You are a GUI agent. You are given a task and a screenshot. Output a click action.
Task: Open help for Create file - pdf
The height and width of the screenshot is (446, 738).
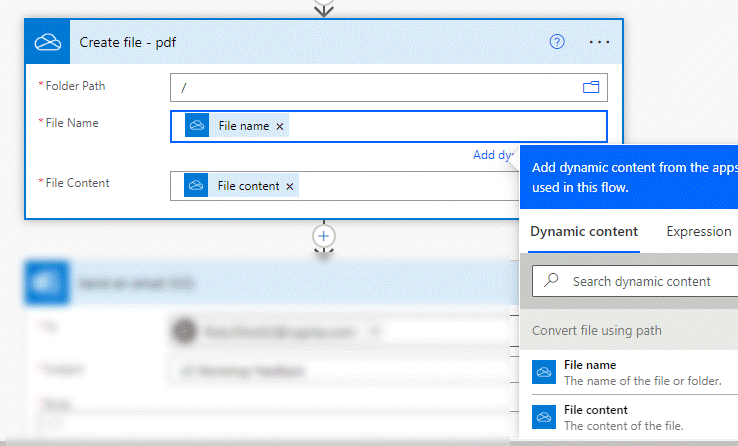tap(557, 42)
